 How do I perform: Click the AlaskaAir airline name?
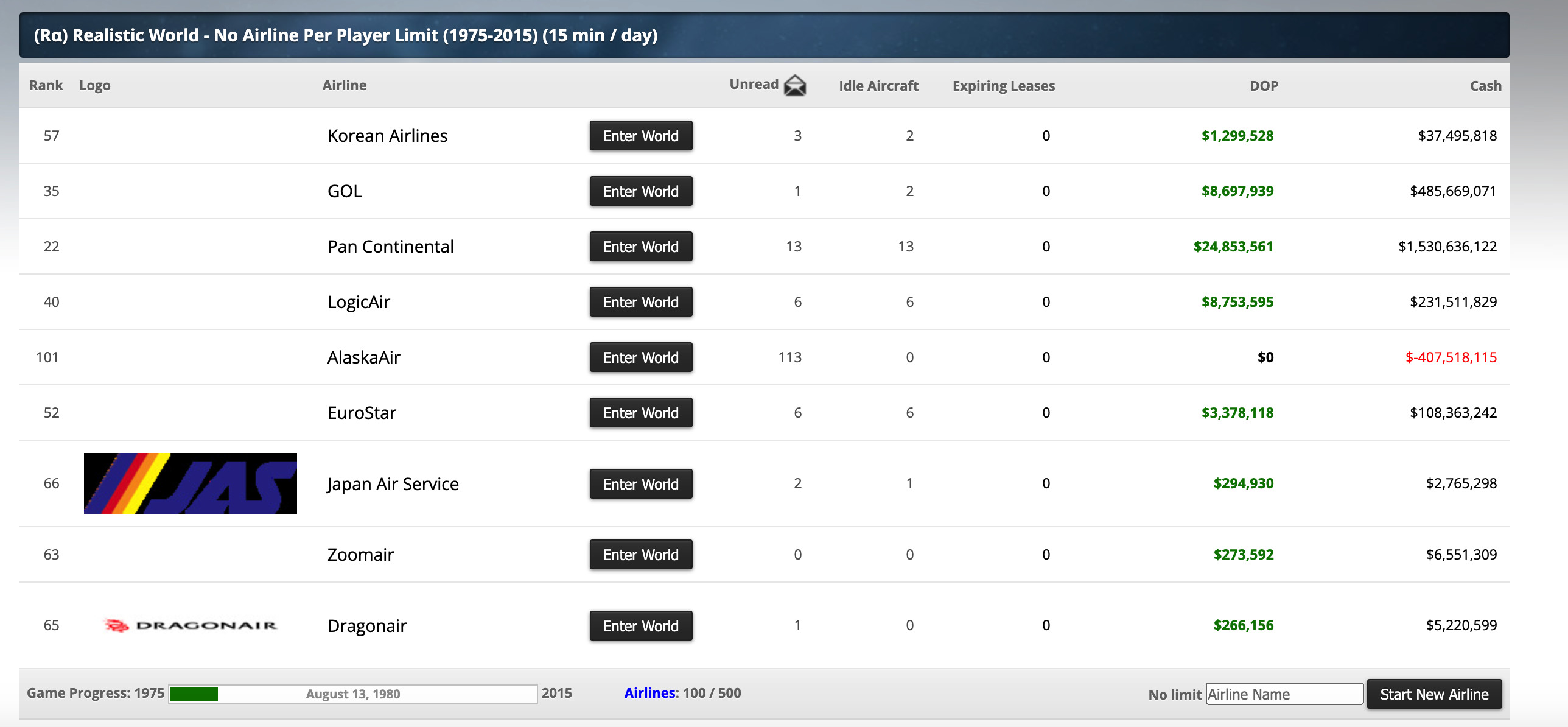(364, 357)
